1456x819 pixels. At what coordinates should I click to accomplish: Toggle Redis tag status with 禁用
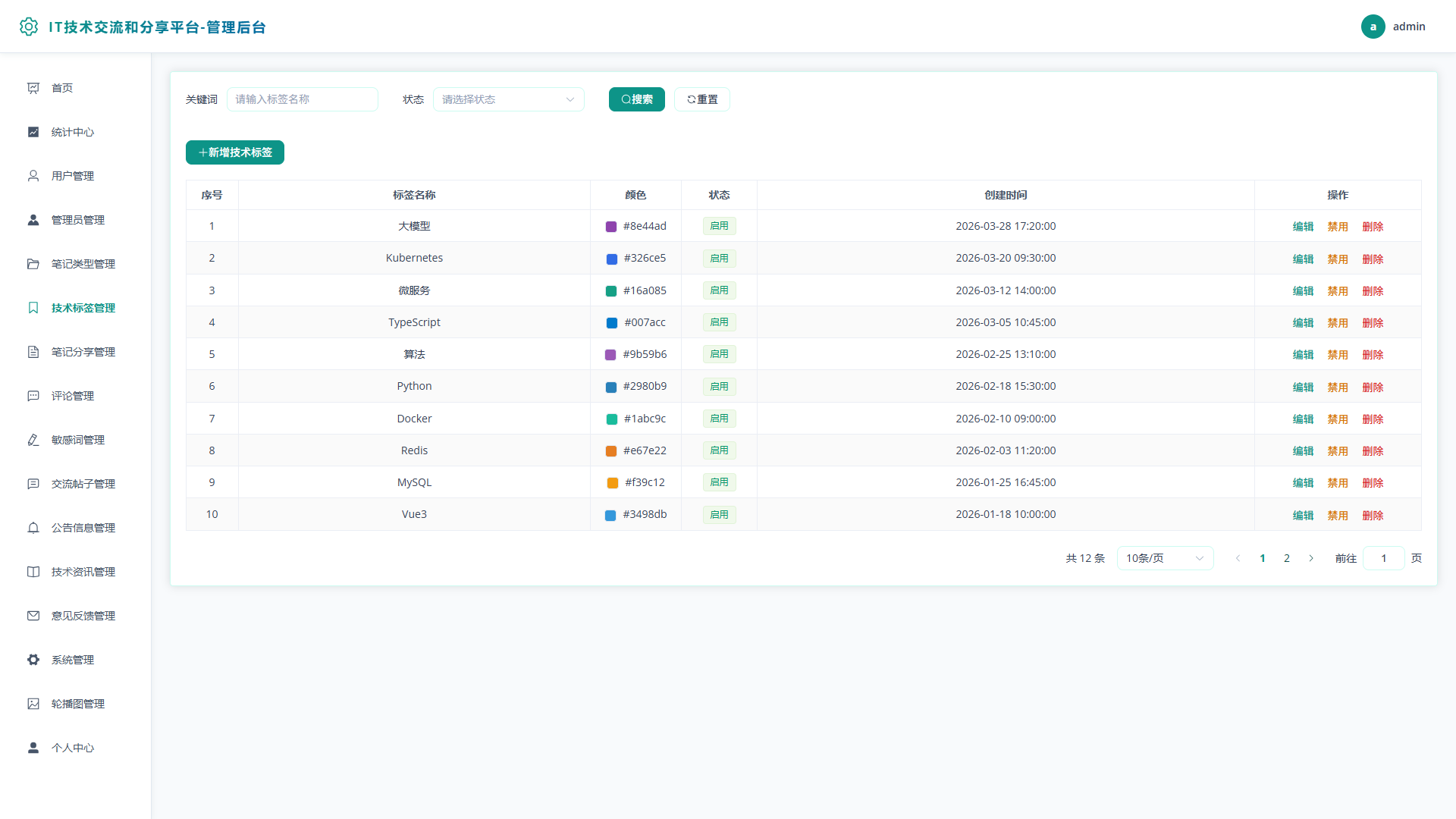pos(1338,450)
